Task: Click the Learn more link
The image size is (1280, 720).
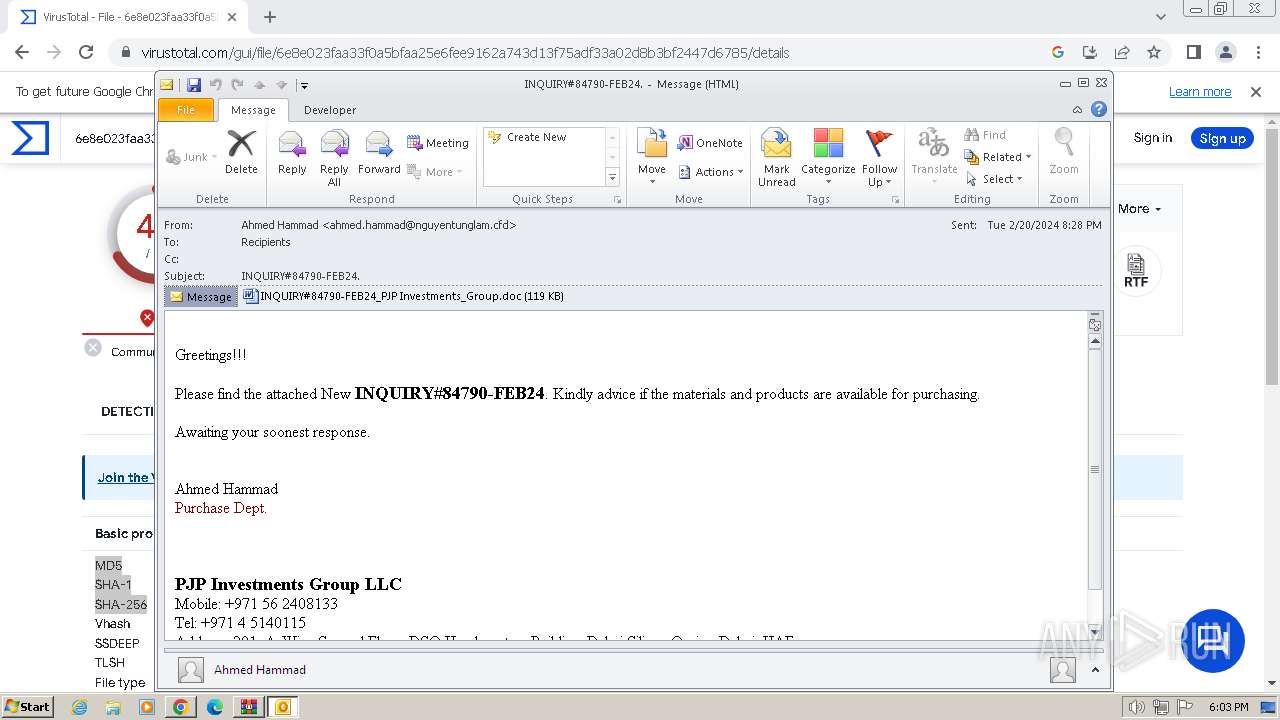Action: coord(1200,92)
